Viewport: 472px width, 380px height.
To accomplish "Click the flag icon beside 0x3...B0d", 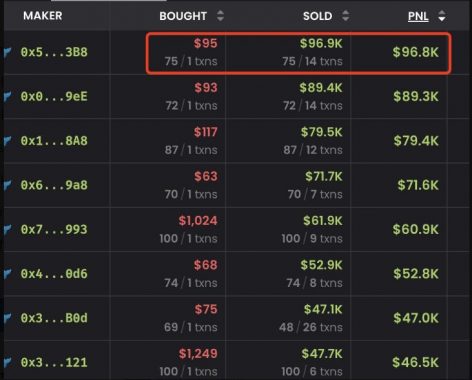I will [x=7, y=318].
